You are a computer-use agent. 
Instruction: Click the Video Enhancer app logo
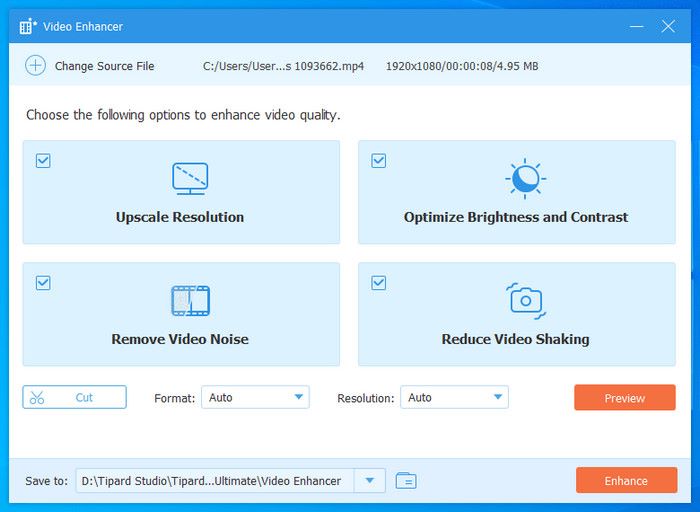(28, 26)
